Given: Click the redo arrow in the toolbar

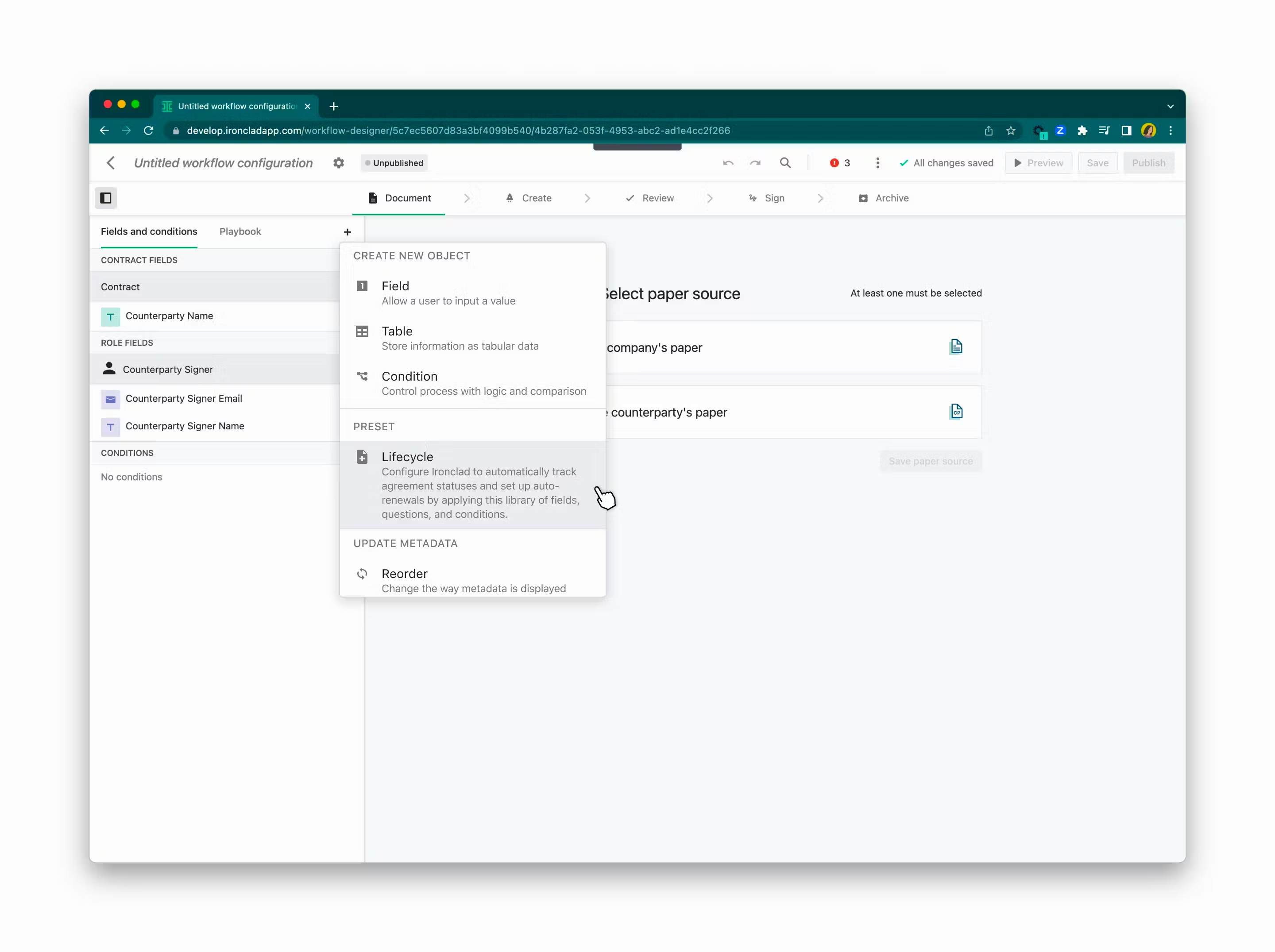Looking at the screenshot, I should point(755,163).
